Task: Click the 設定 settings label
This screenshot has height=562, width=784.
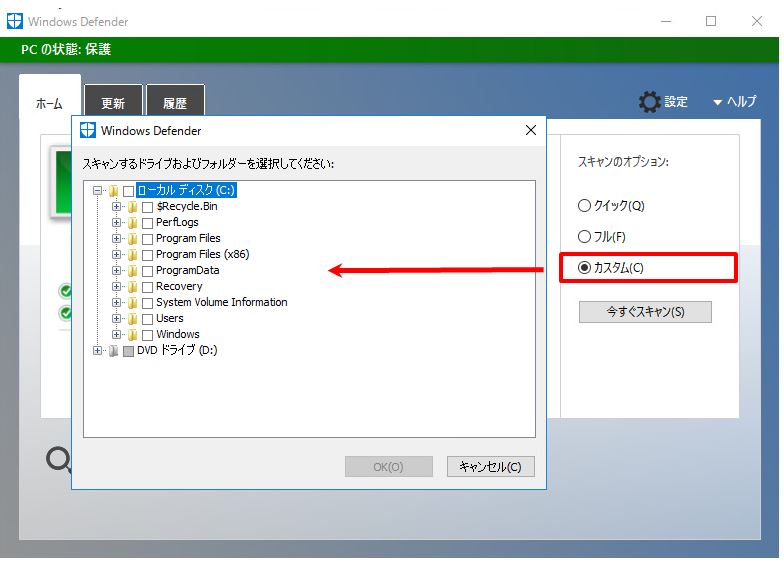Action: 676,102
